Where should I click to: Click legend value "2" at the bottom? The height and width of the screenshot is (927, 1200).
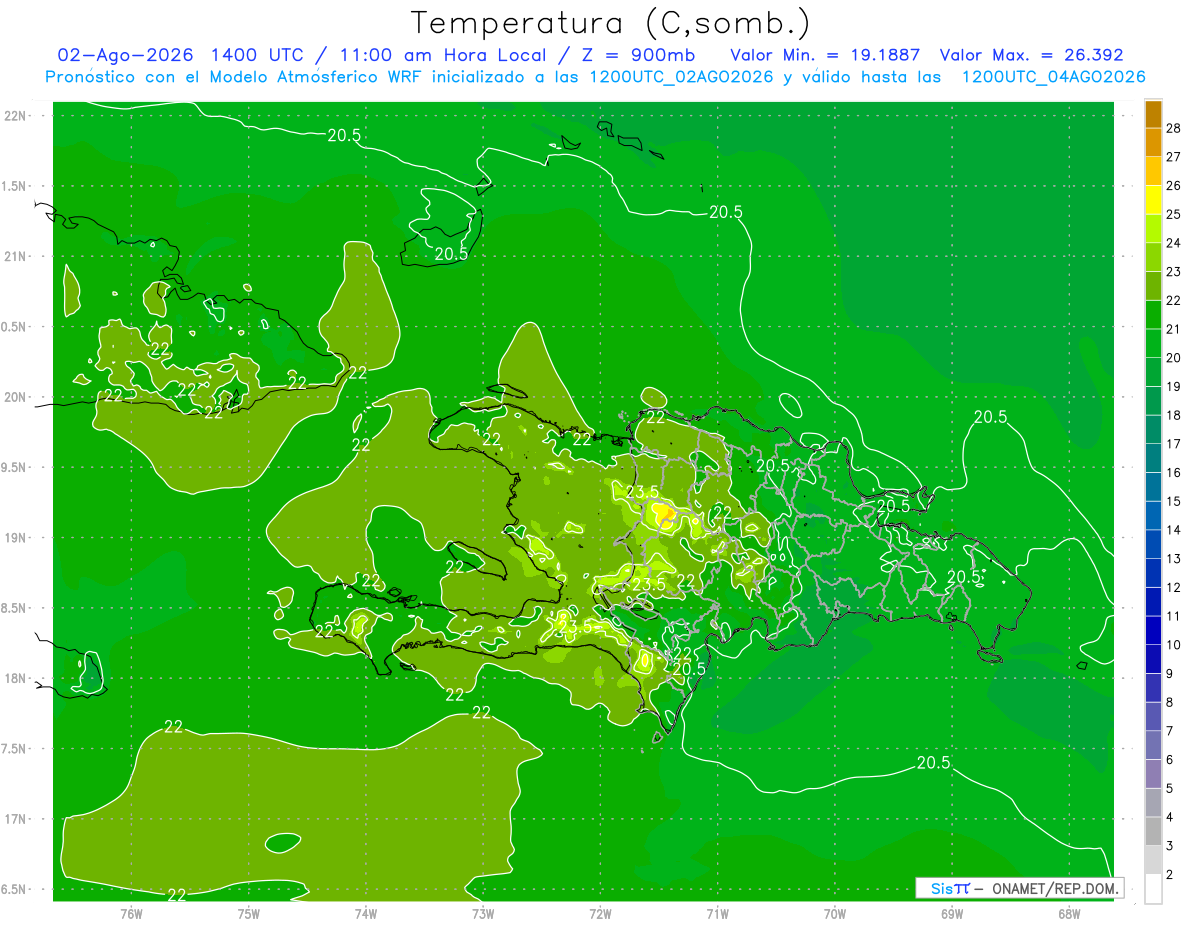(x=1170, y=875)
